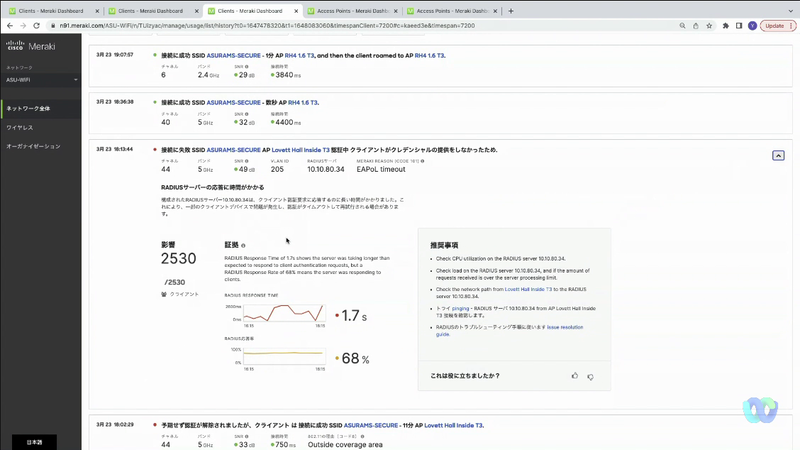Click SNR info icon in 19:07:57 event
The height and width of the screenshot is (450, 800).
[246, 67]
